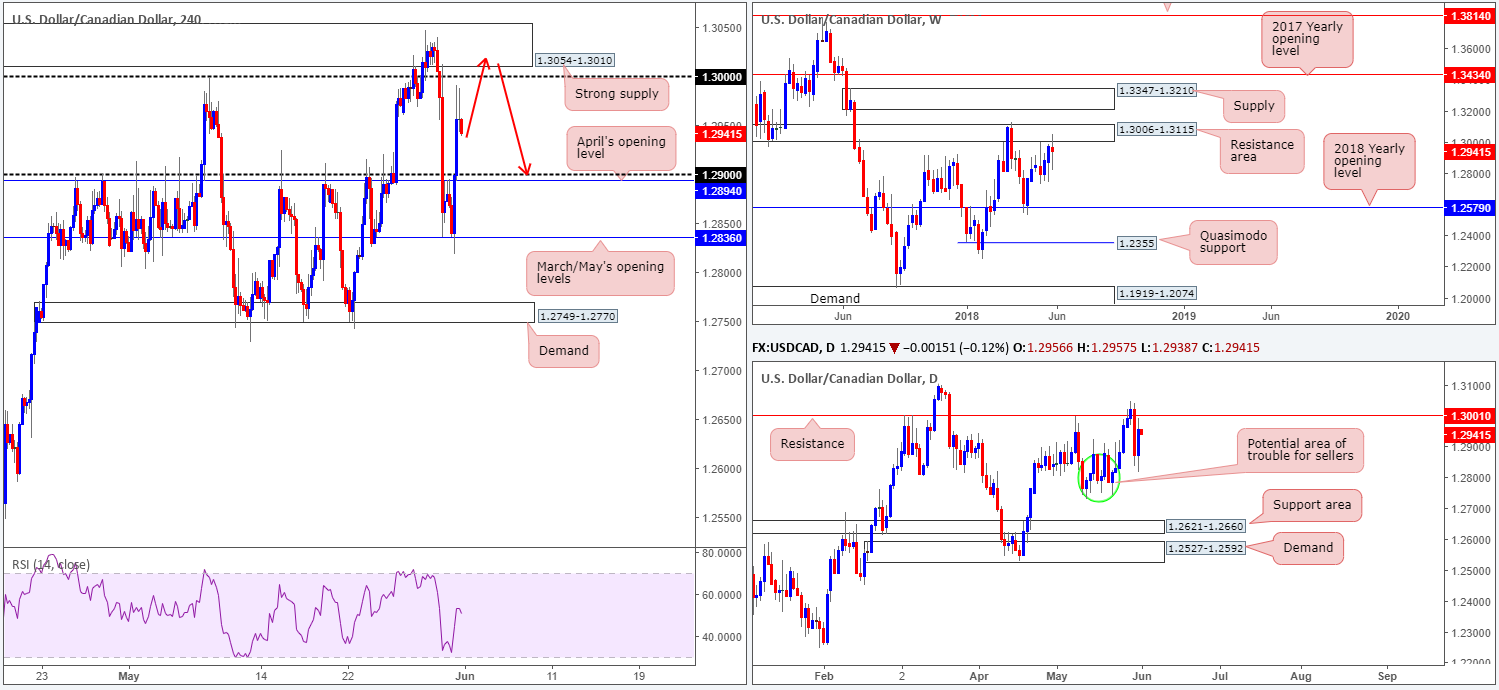Click the 40.0000 RSI scale value

coord(722,636)
